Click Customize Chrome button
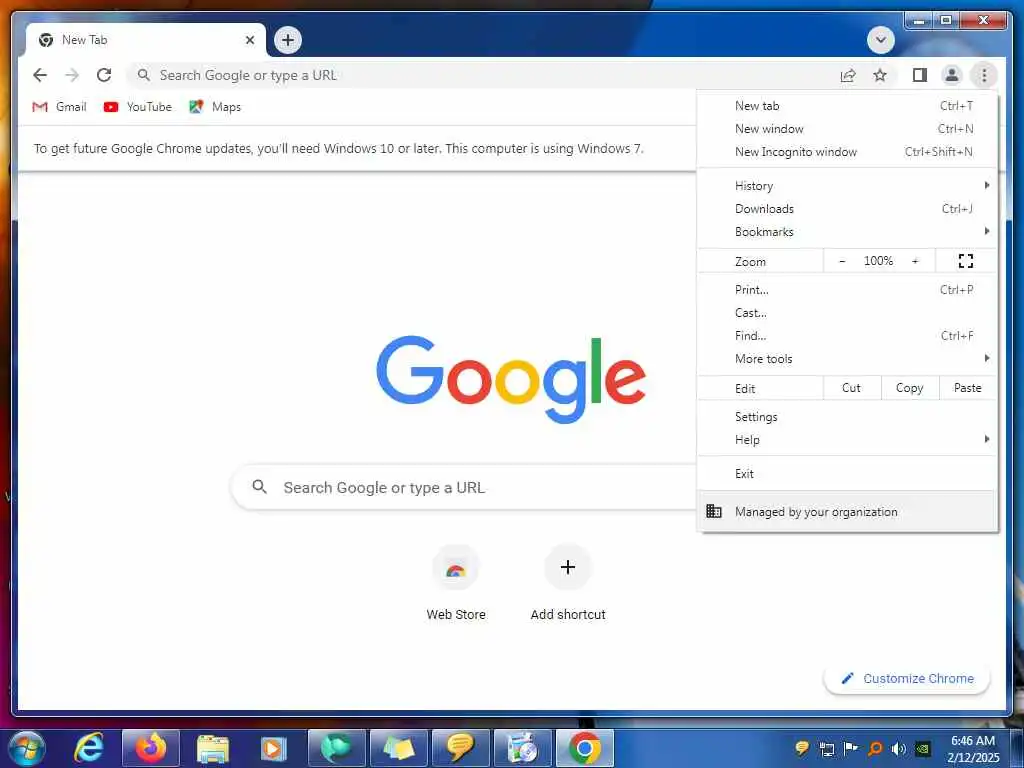This screenshot has height=768, width=1024. point(907,679)
